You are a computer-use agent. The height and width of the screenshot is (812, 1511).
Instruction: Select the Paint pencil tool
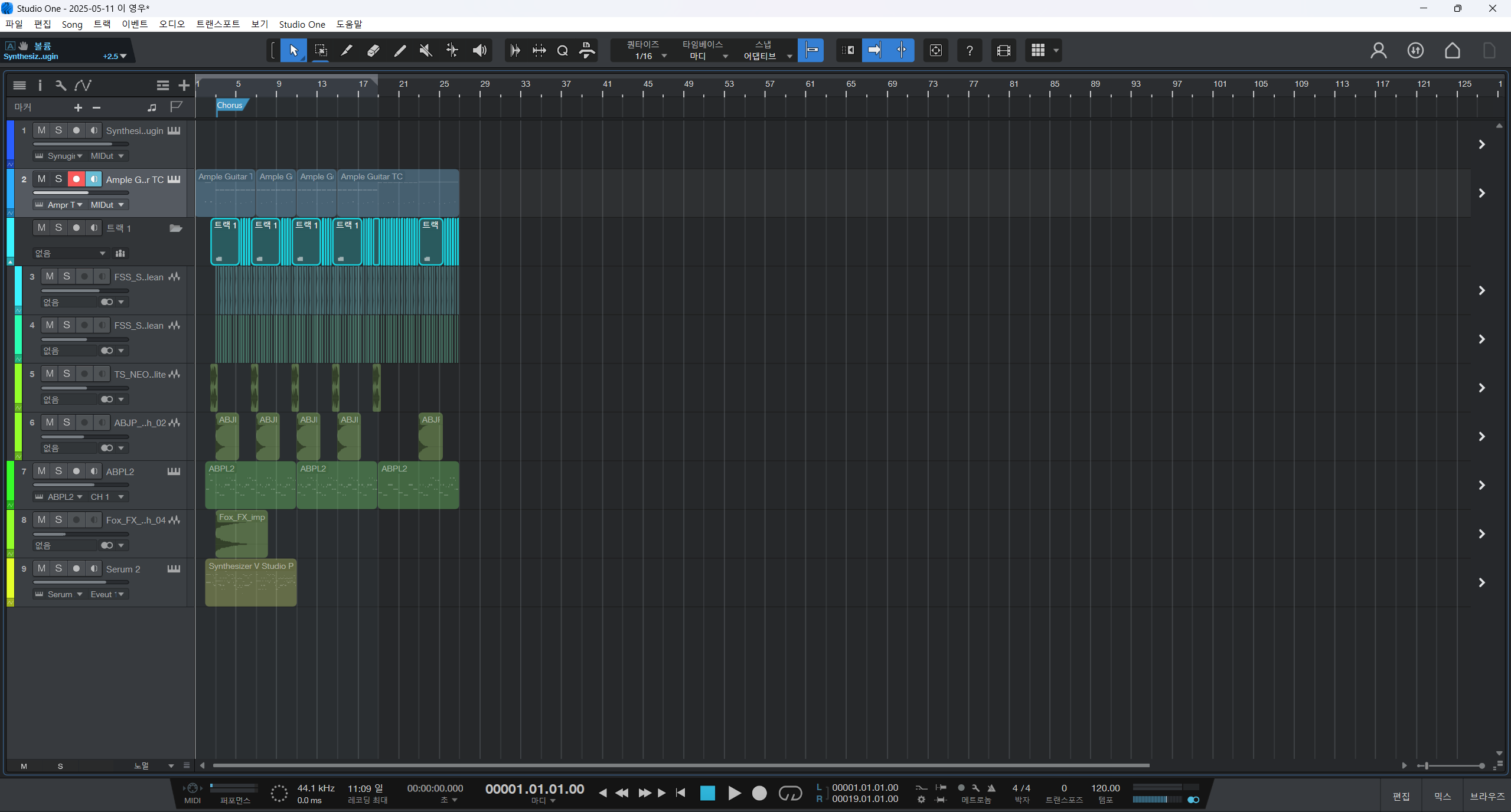tap(400, 50)
